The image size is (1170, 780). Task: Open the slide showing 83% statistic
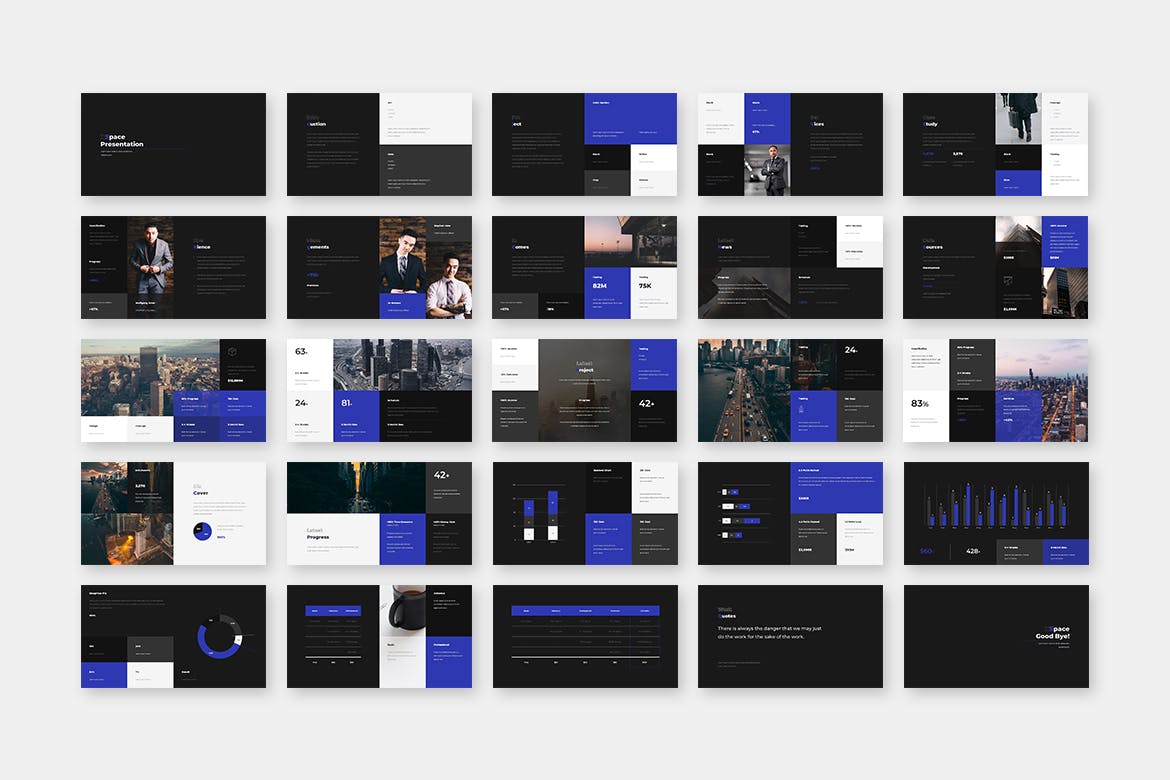(x=995, y=390)
